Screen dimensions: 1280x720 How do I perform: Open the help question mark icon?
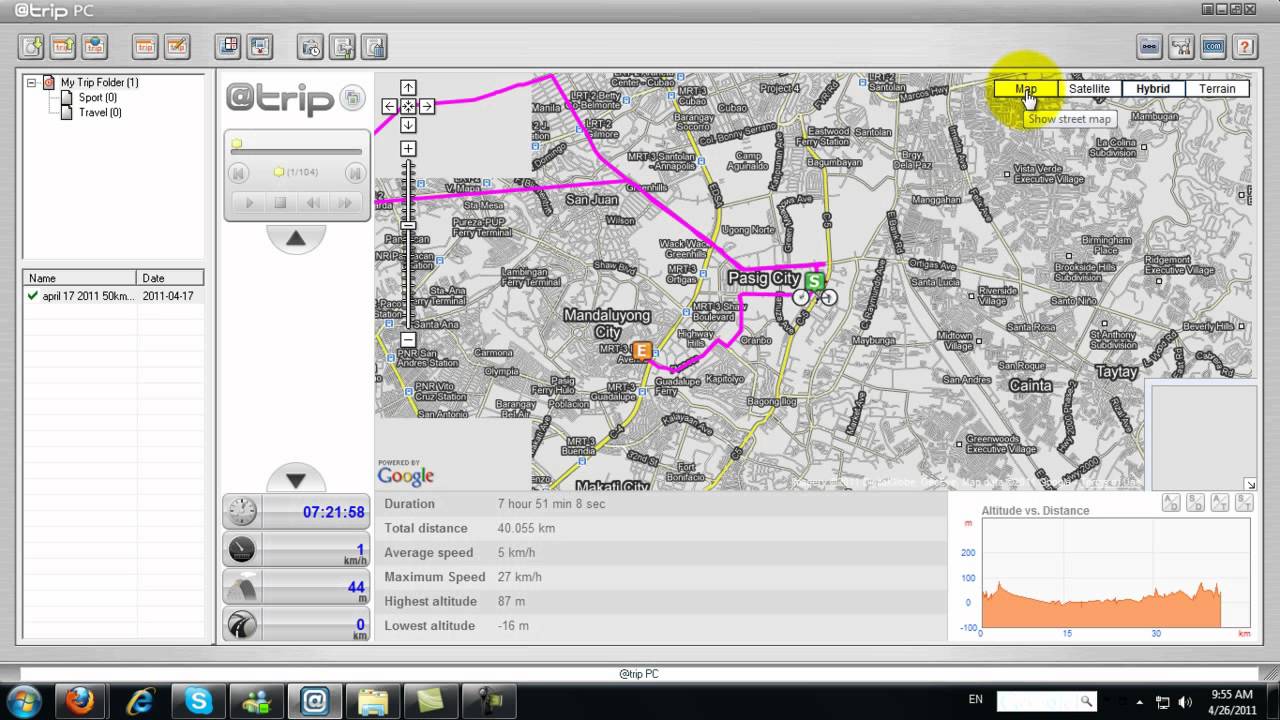pos(1244,46)
